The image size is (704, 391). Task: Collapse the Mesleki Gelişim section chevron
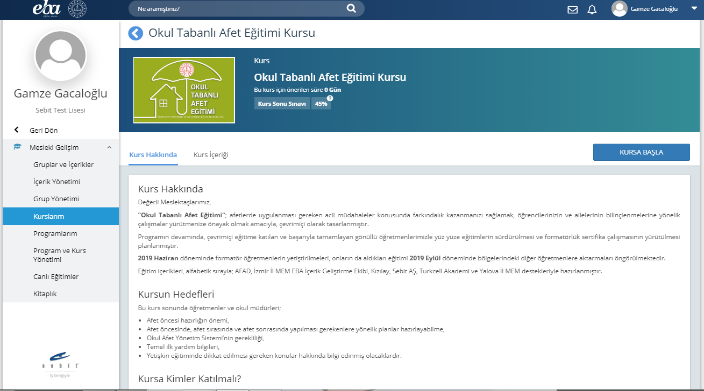point(109,147)
